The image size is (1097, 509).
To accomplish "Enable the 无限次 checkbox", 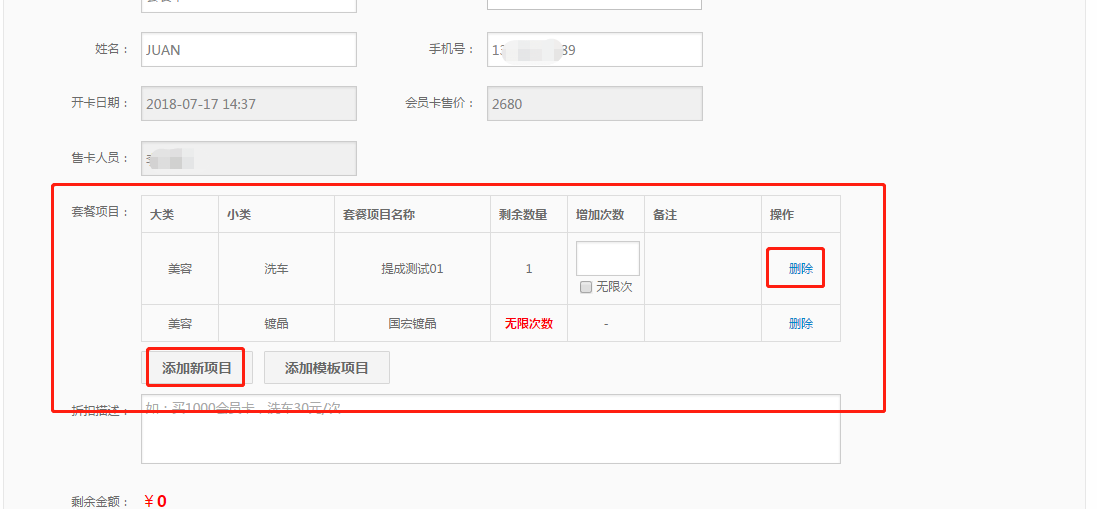I will point(586,287).
